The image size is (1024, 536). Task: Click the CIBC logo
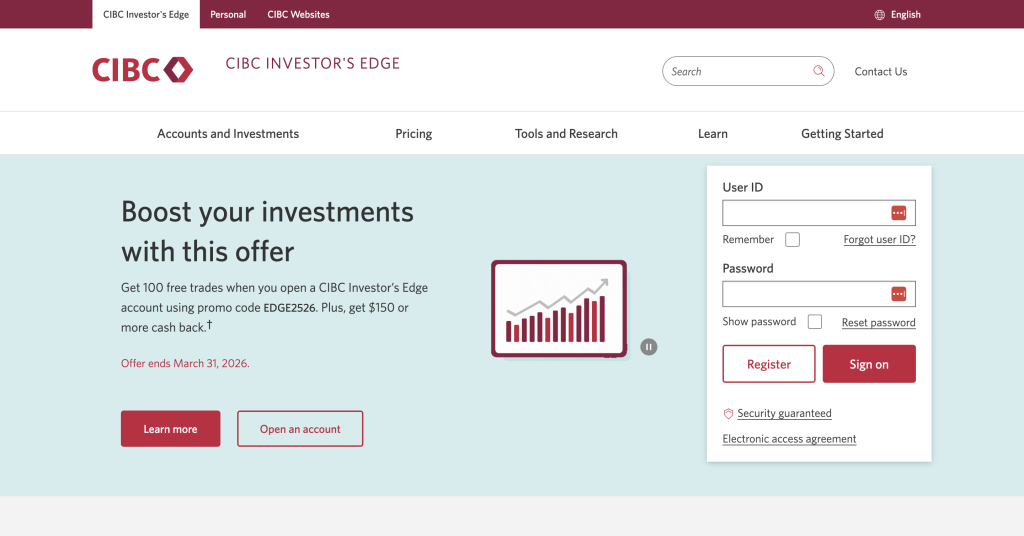[x=142, y=70]
